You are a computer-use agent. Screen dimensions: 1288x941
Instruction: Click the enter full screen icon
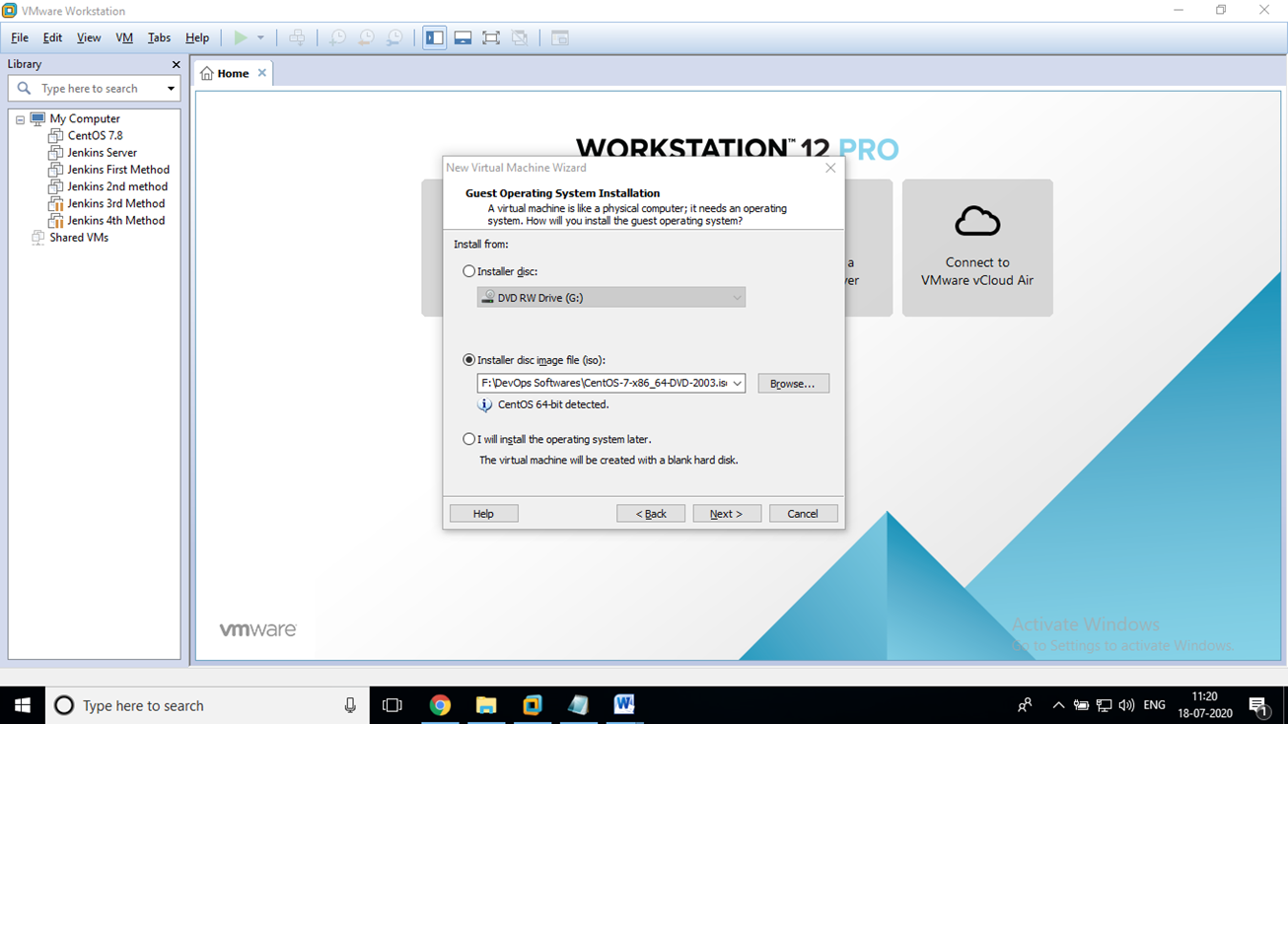click(x=490, y=37)
